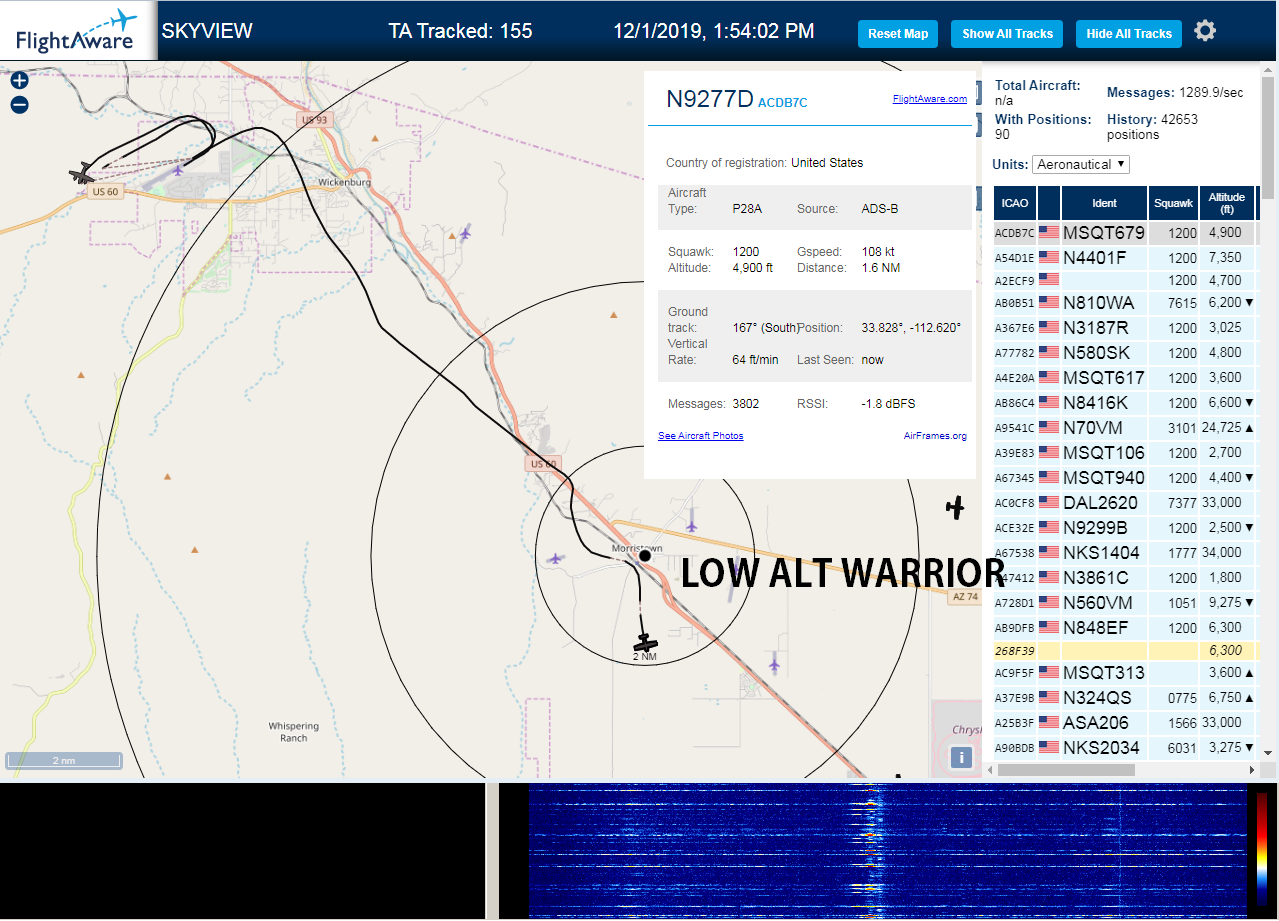Screen dimensions: 1279x921
Task: Click the US flag in the N70VM row
Action: click(x=1049, y=427)
